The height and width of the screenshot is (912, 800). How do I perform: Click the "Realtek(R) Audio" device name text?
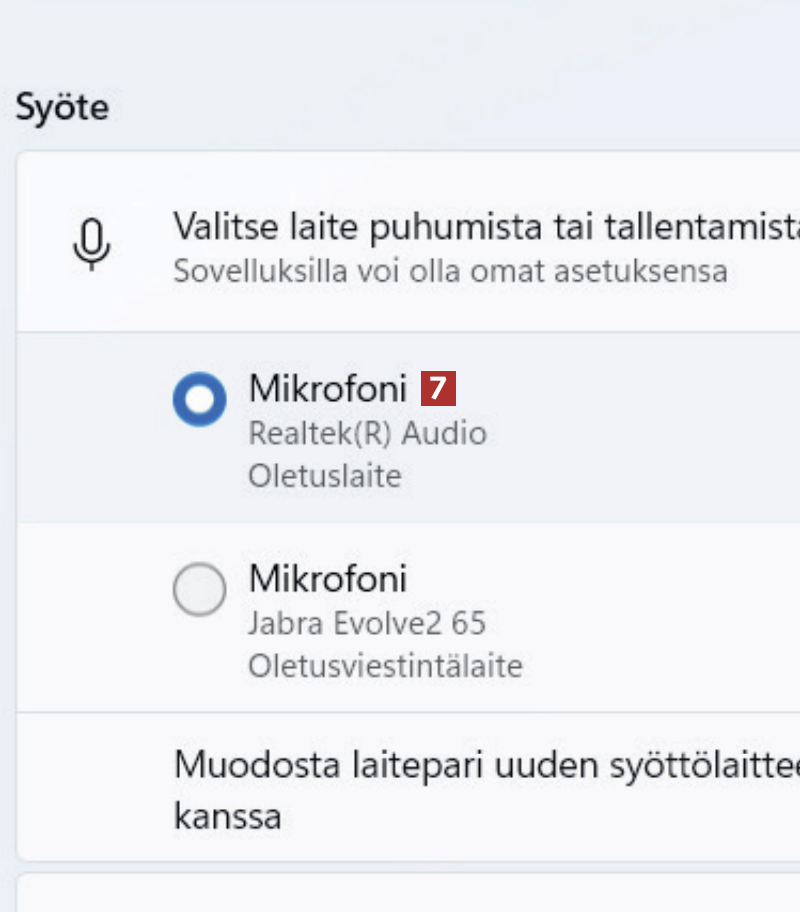tap(367, 433)
